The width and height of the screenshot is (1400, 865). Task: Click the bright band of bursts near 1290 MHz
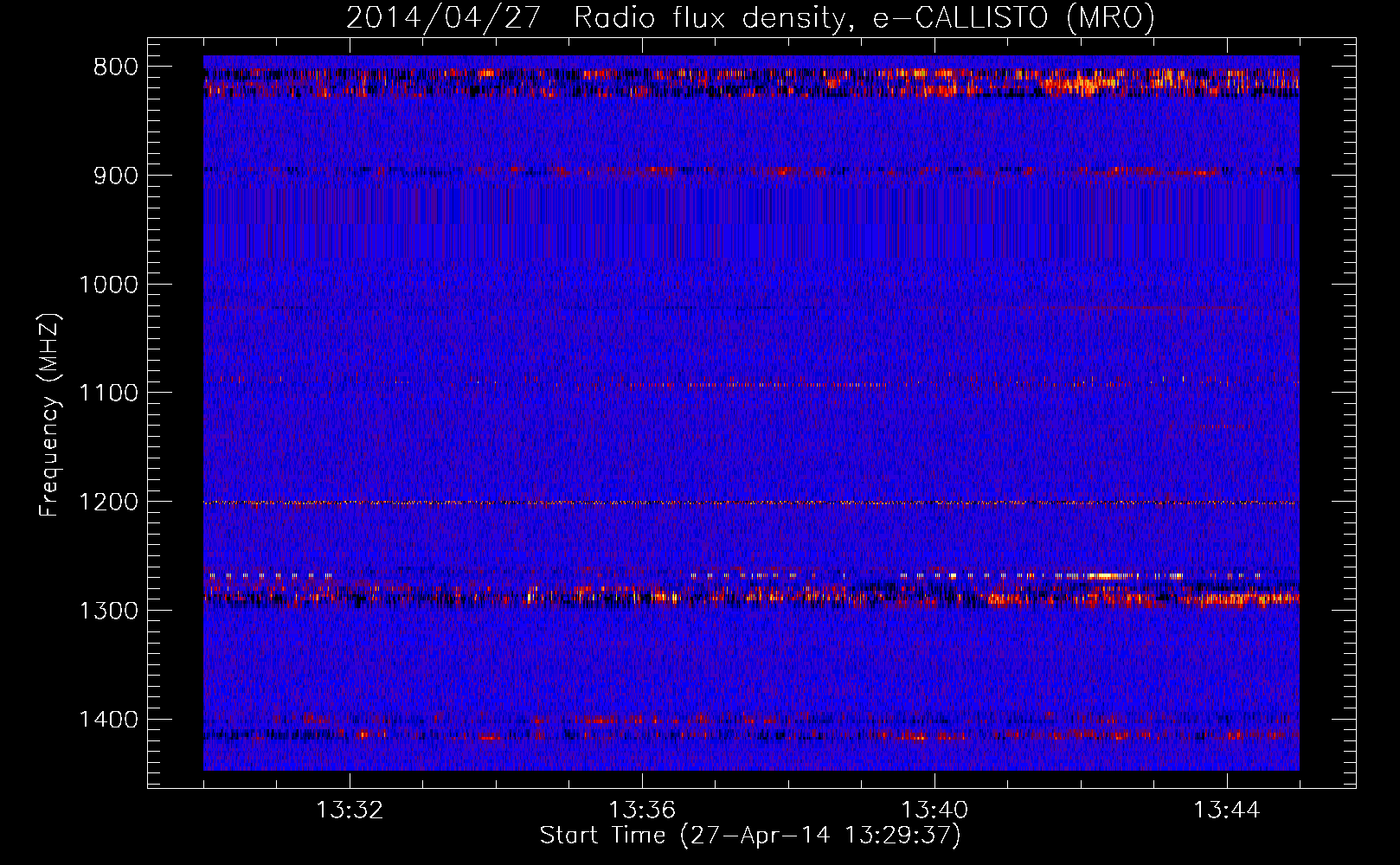click(751, 596)
